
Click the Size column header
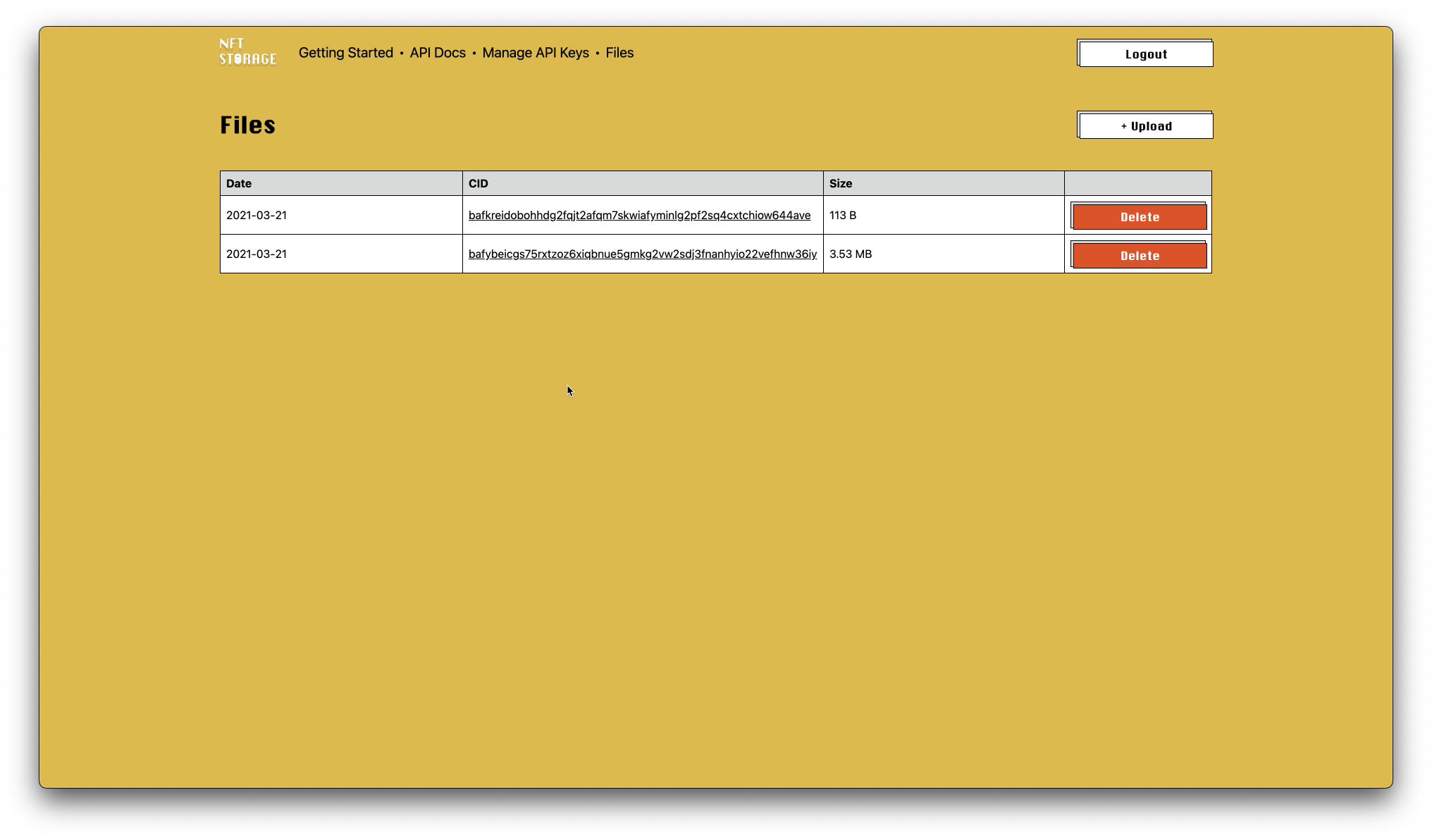coord(944,183)
